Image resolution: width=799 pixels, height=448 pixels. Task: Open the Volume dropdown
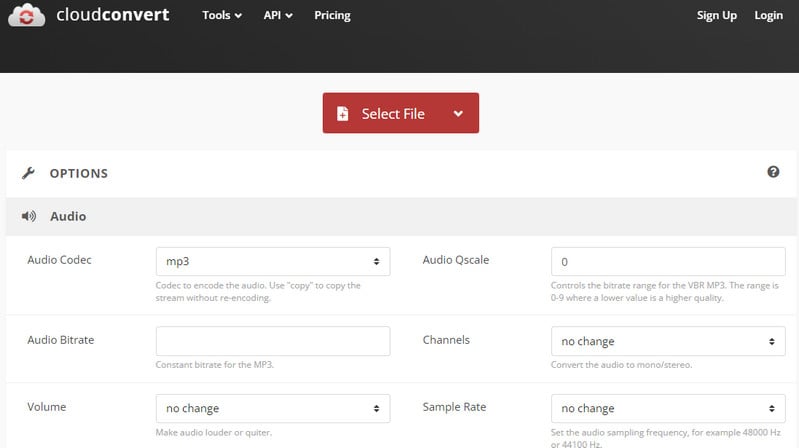click(273, 408)
